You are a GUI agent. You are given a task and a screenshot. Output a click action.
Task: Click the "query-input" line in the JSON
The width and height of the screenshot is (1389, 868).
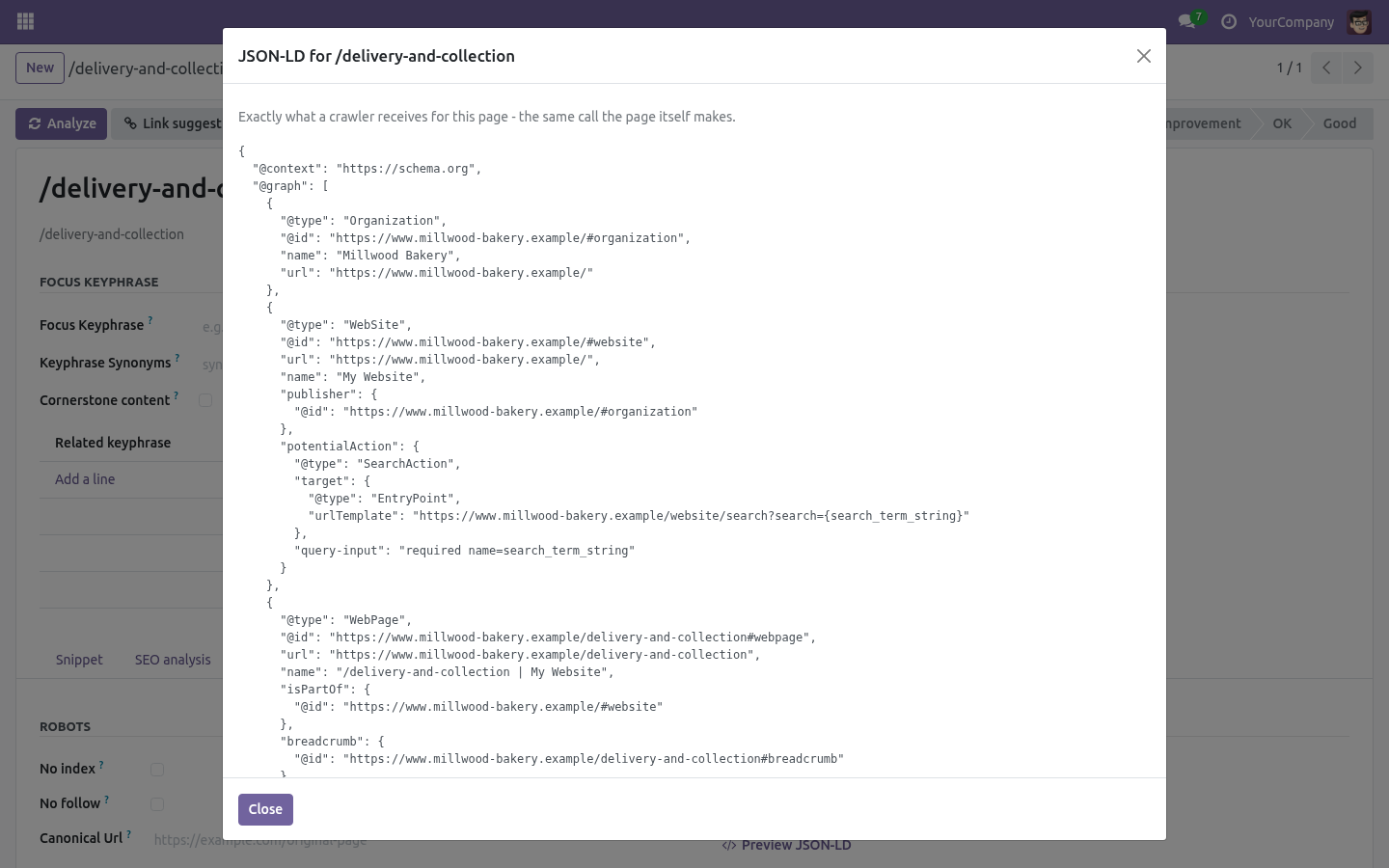point(465,551)
